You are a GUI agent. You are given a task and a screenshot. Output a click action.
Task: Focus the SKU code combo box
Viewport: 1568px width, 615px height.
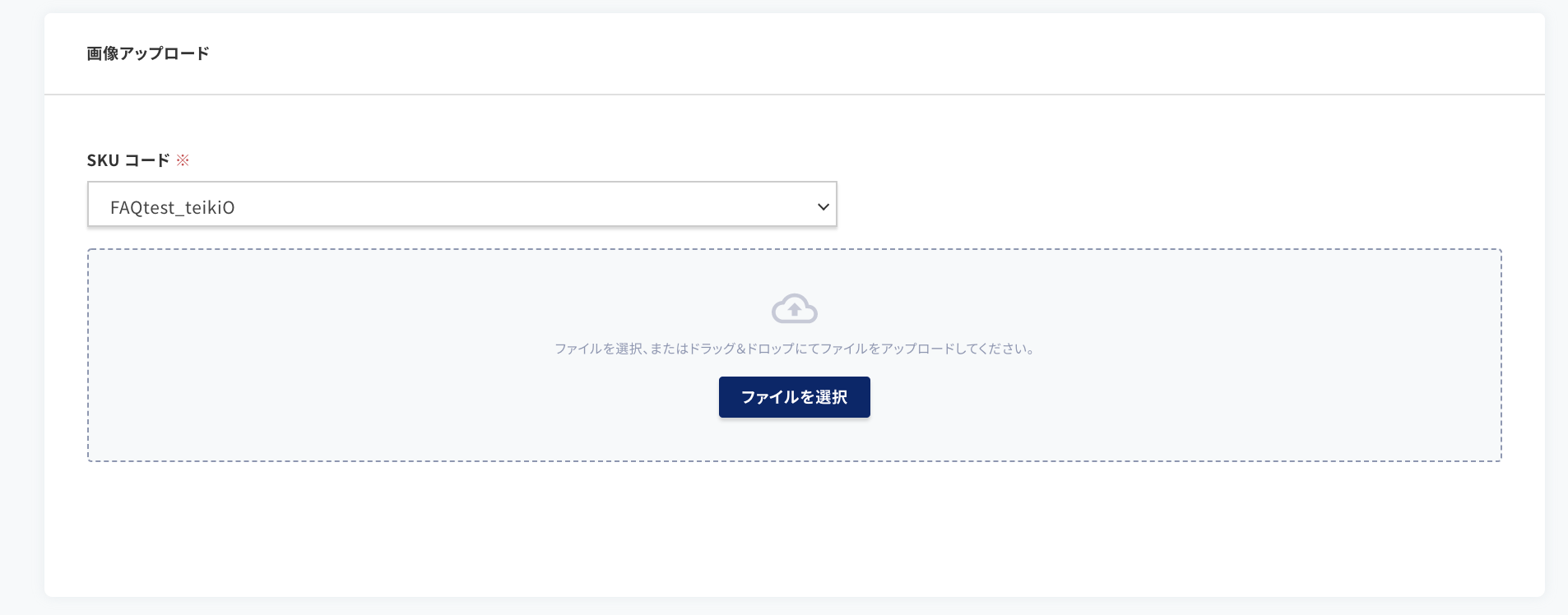click(x=462, y=204)
